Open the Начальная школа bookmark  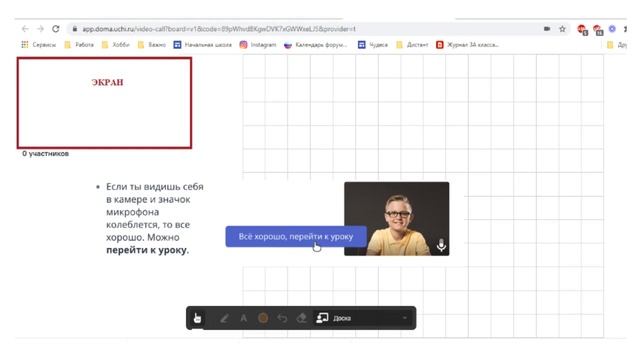[202, 44]
